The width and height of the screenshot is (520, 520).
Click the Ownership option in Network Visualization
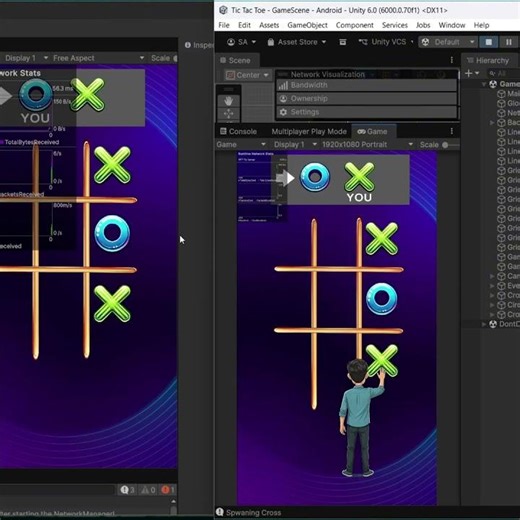[366, 99]
